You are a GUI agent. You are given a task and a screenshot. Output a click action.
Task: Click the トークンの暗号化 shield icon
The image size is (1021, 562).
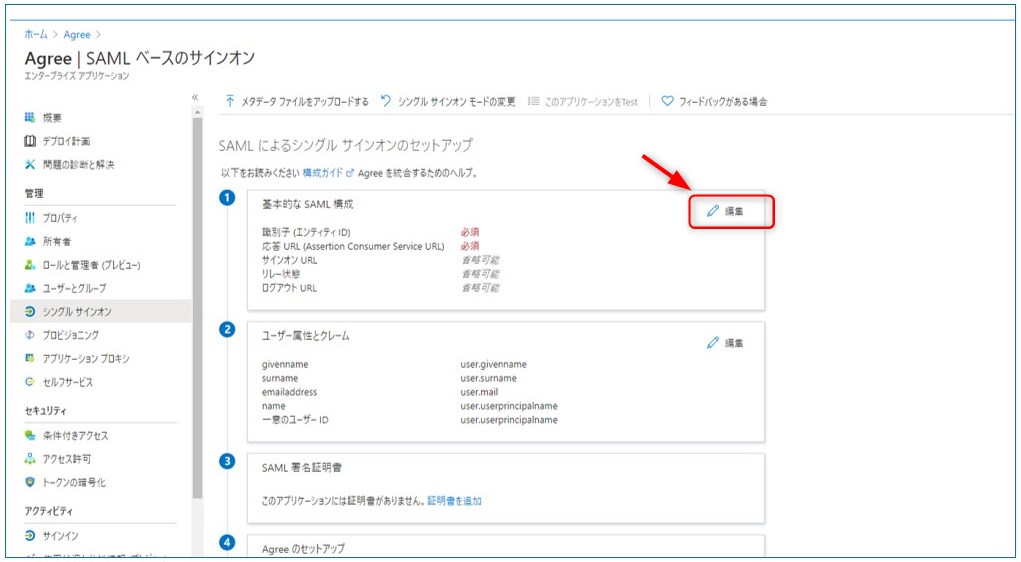[x=29, y=483]
